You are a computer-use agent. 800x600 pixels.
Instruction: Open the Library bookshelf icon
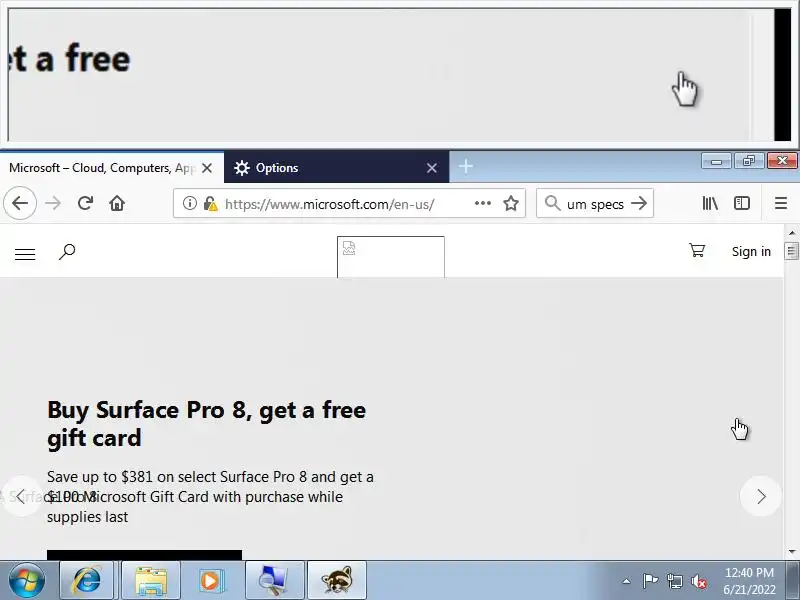point(710,203)
